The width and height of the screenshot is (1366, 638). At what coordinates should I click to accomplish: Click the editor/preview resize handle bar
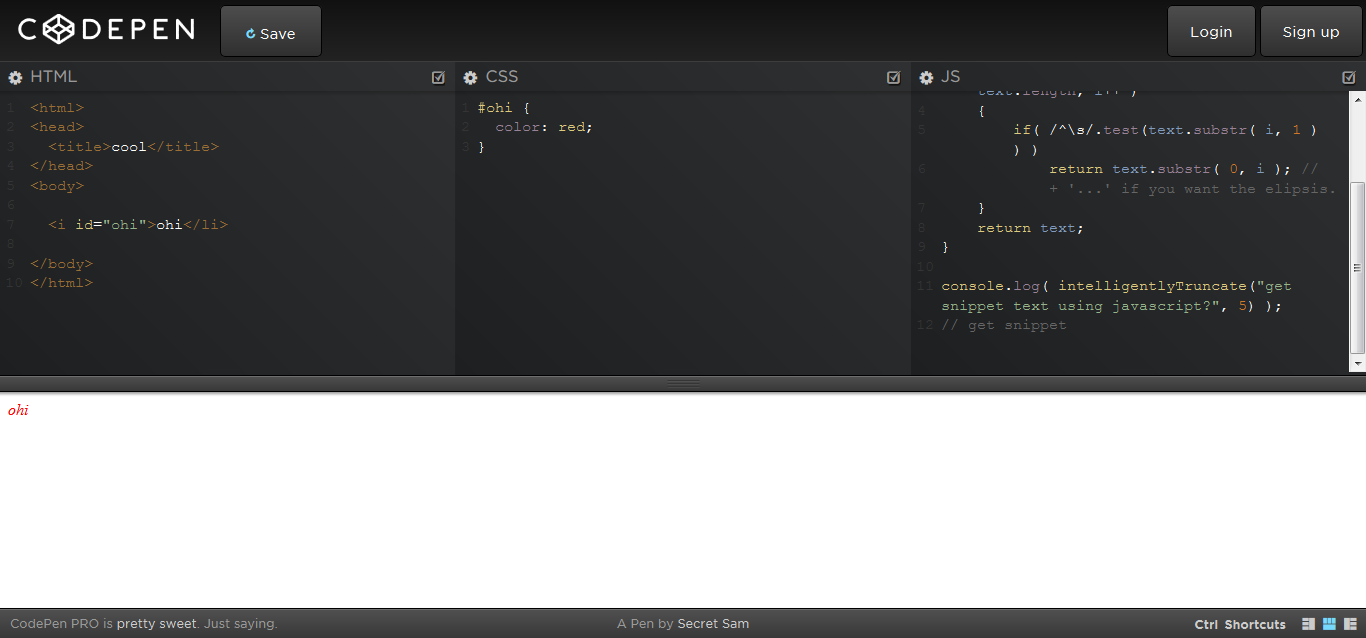[683, 384]
